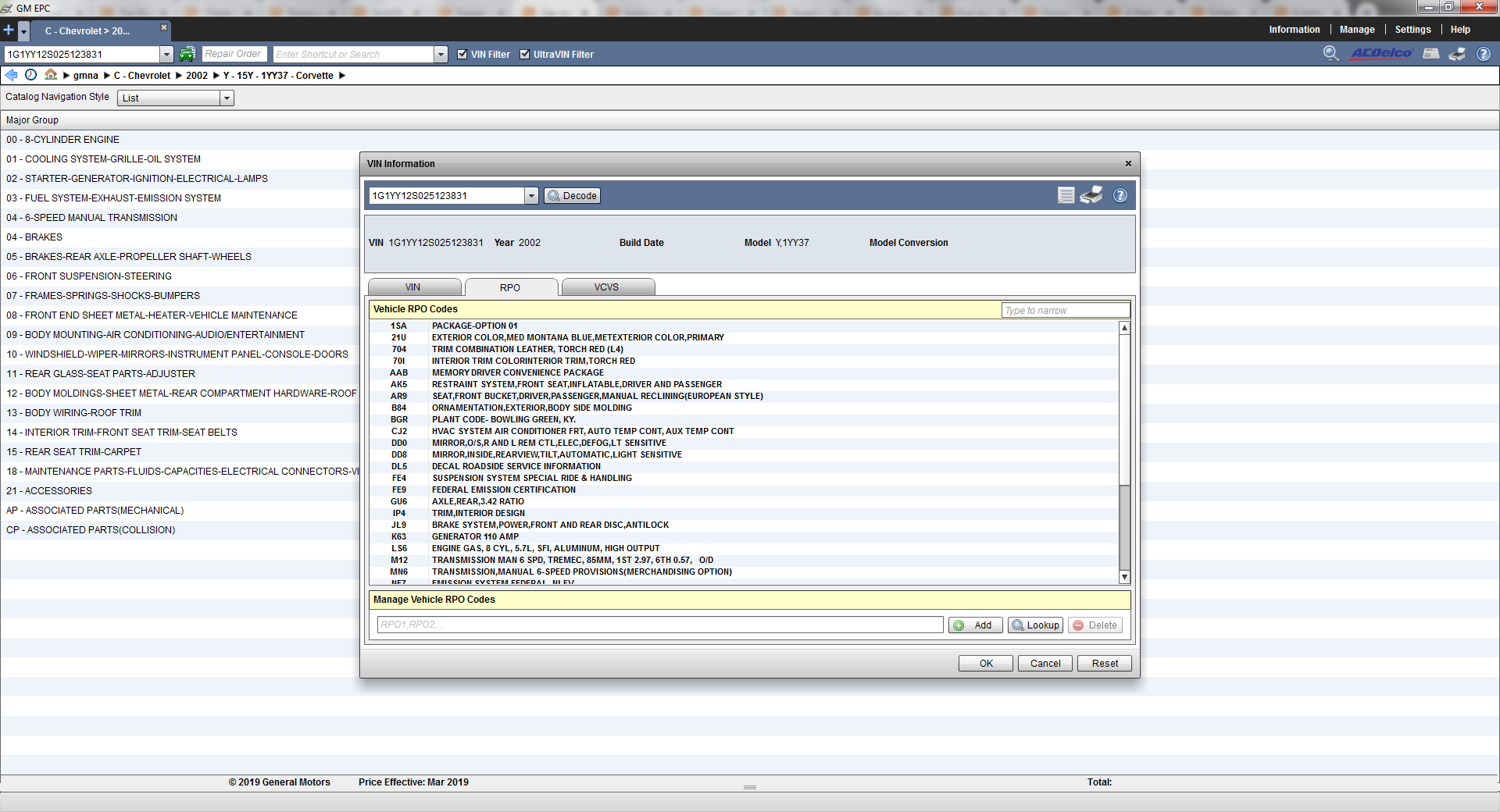Image resolution: width=1500 pixels, height=812 pixels.
Task: Click the 2002 breadcrumb link
Action: (x=197, y=76)
